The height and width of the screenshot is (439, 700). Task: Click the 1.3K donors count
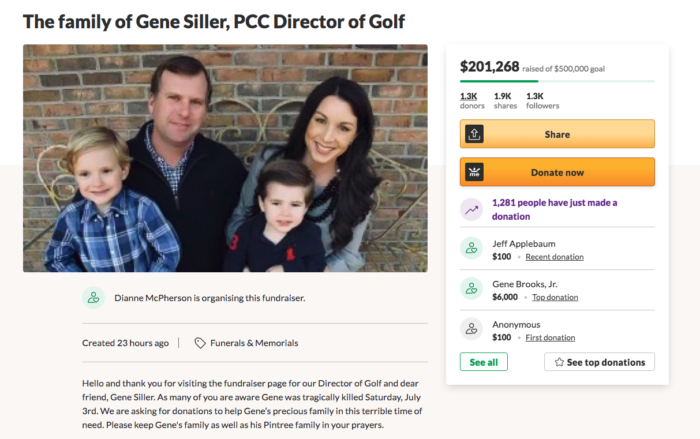pos(472,100)
